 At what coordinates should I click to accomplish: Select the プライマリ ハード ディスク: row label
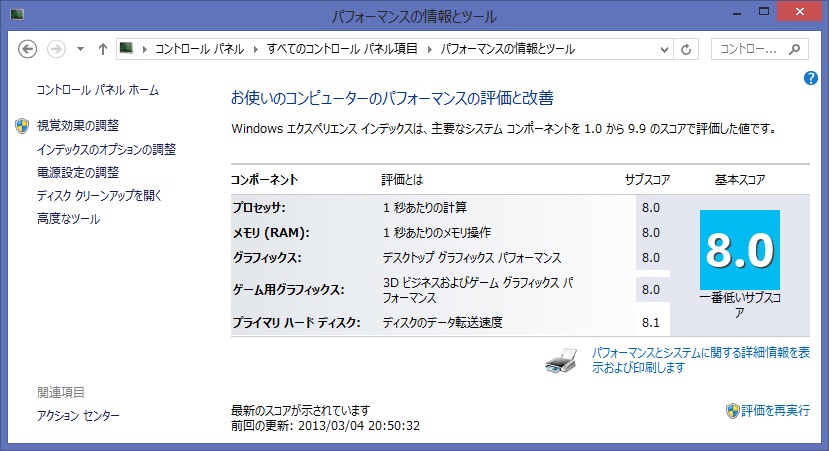point(297,322)
